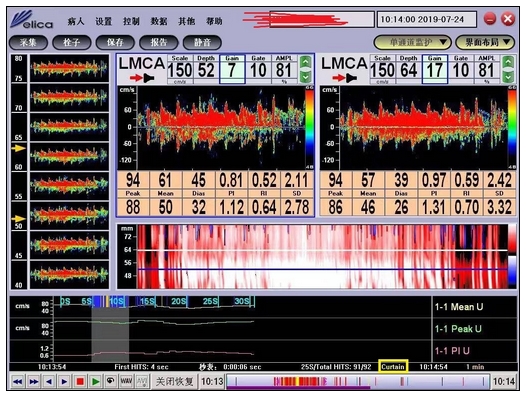This screenshot has height=397, width=526.
Task: Click the 采集 acquire button
Action: (29, 43)
